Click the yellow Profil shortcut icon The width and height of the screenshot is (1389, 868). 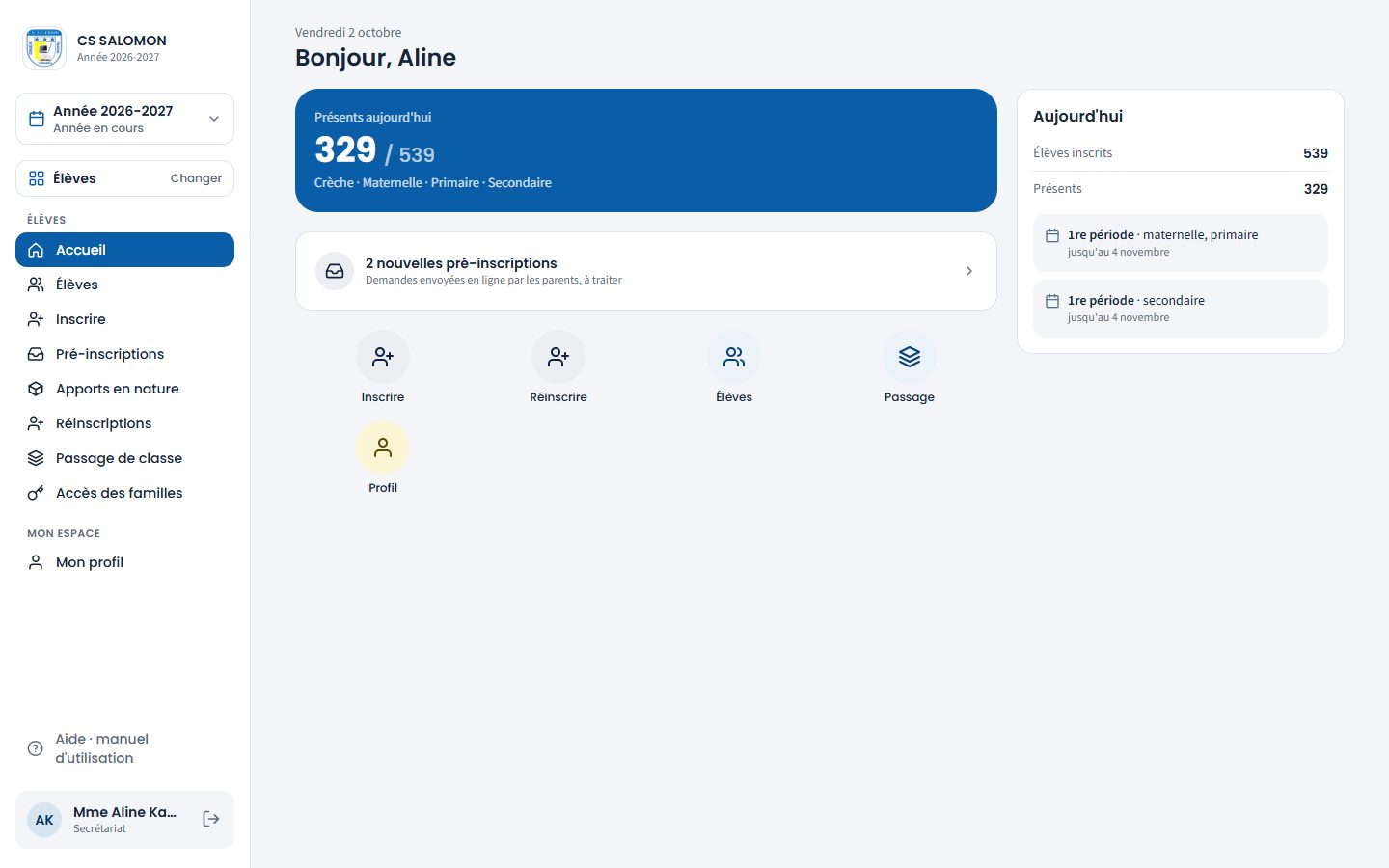point(383,448)
